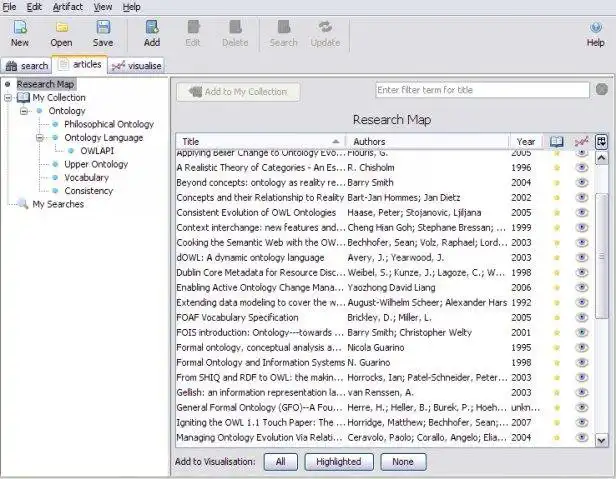Add All articles to visualisation
This screenshot has height=479, width=616.
pyautogui.click(x=280, y=462)
